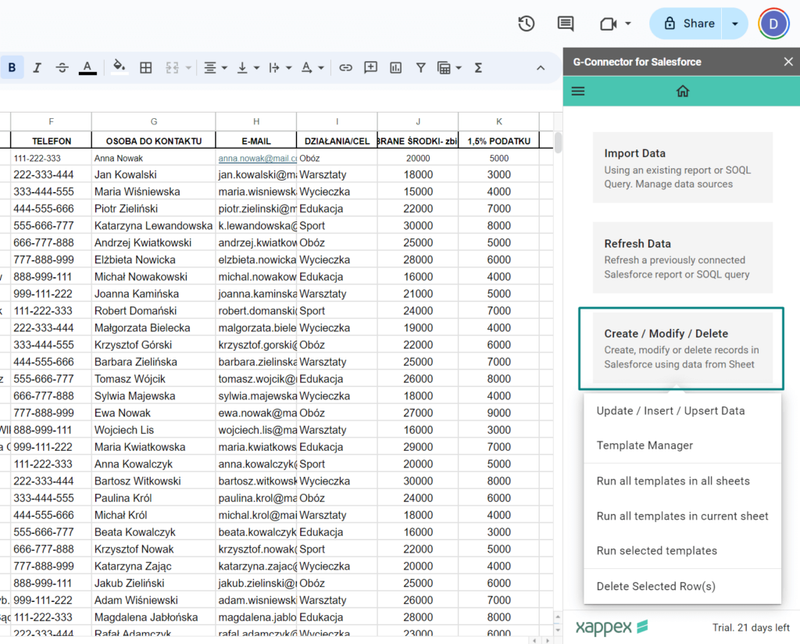Click the DZIAŁANIA/CEL header cell
The width and height of the screenshot is (800, 644).
337,140
